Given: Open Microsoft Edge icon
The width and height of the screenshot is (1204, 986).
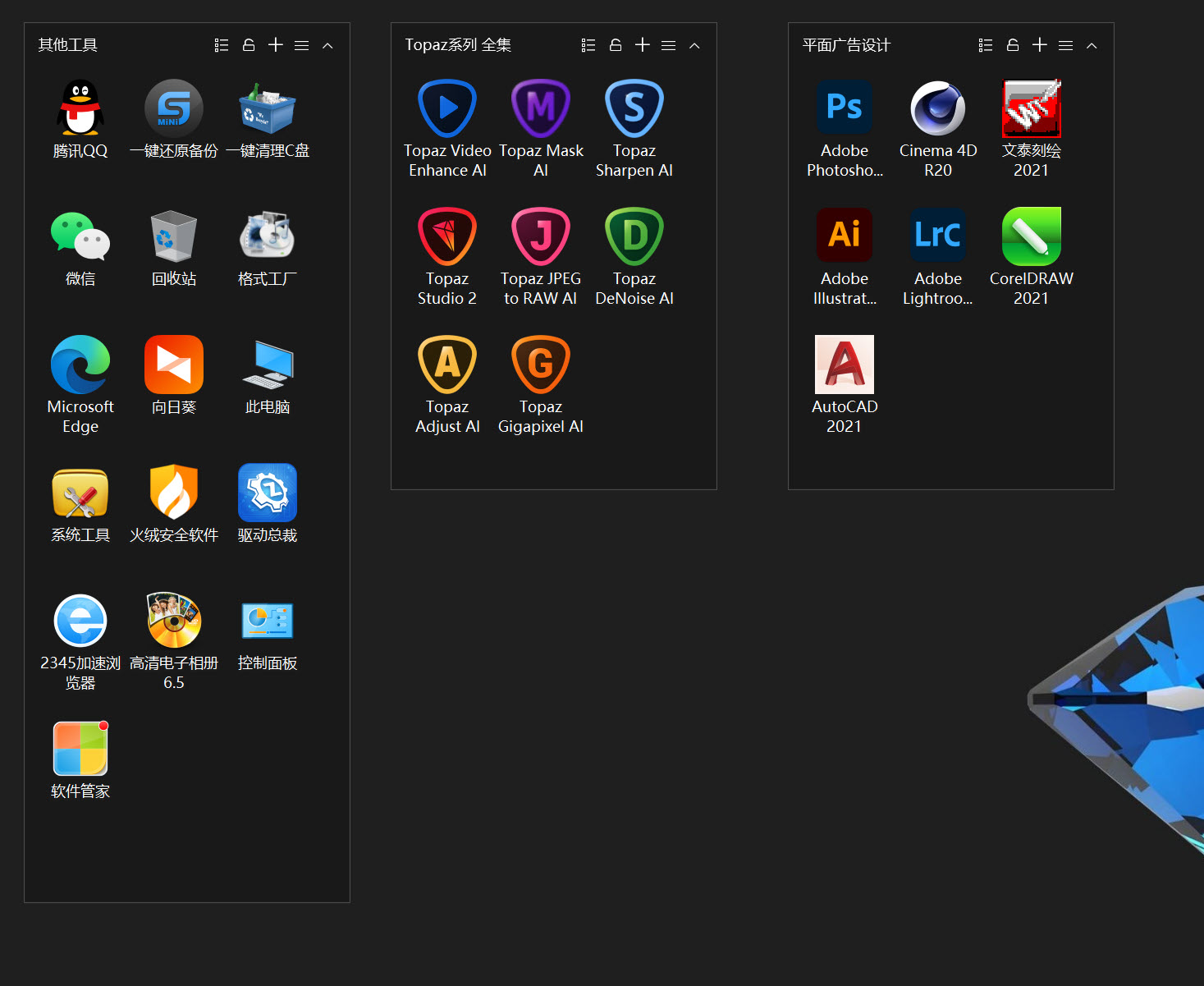Looking at the screenshot, I should pyautogui.click(x=80, y=365).
